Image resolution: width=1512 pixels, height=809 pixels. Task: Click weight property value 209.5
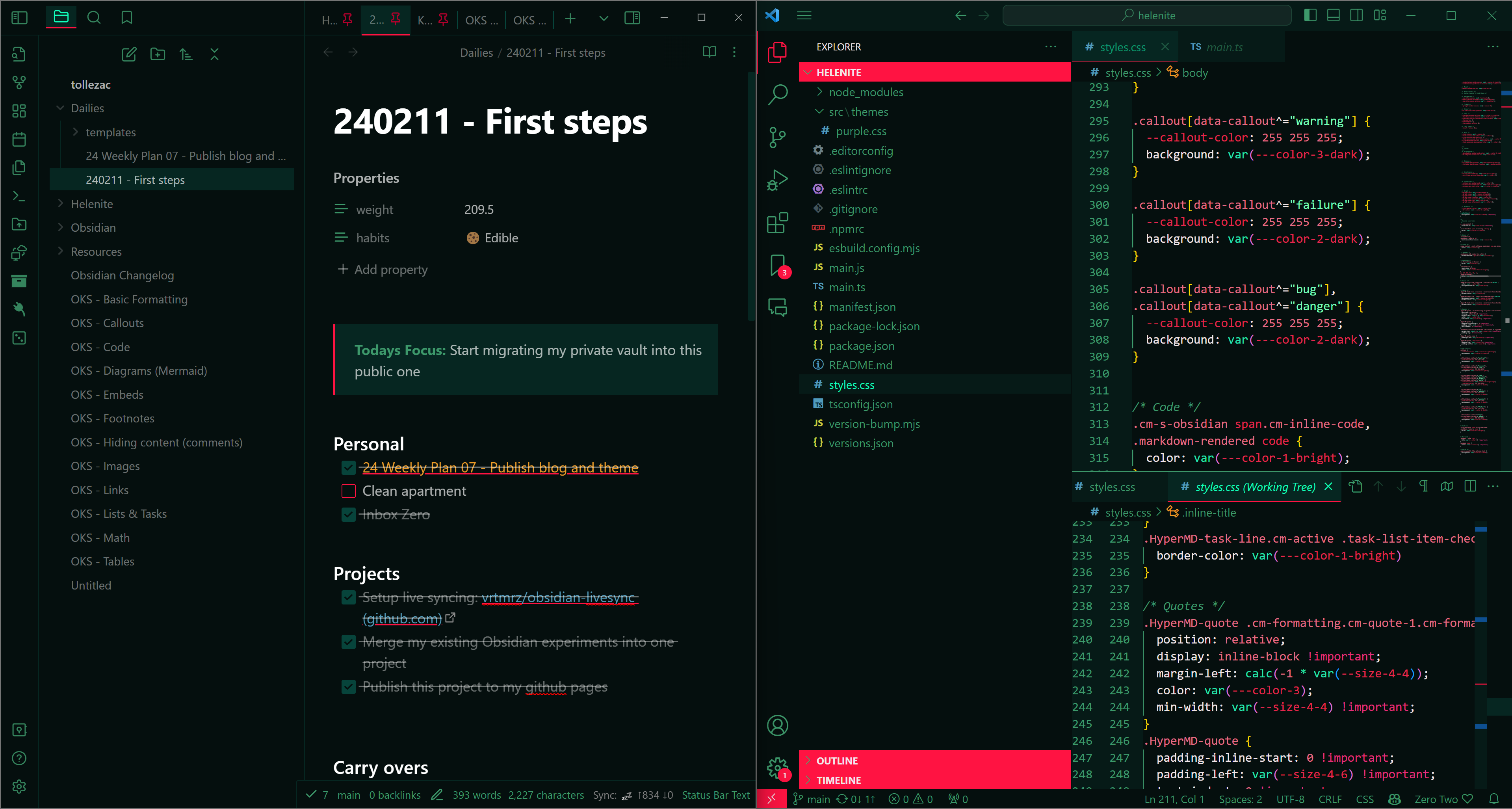pos(478,210)
